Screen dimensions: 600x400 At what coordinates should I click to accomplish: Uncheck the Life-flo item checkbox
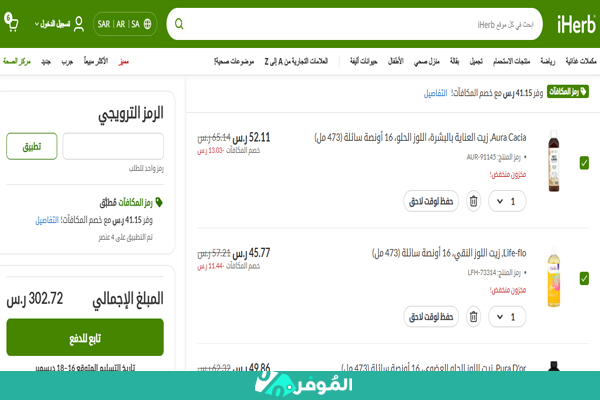[x=584, y=278]
